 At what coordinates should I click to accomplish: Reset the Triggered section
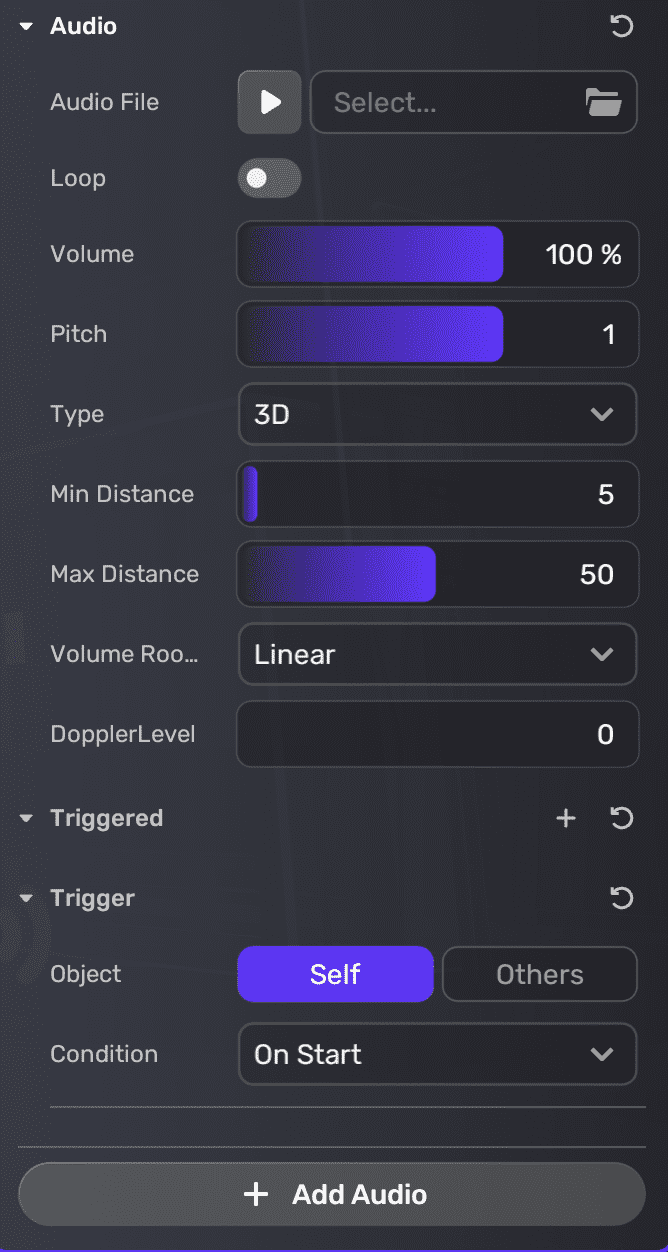tap(621, 818)
